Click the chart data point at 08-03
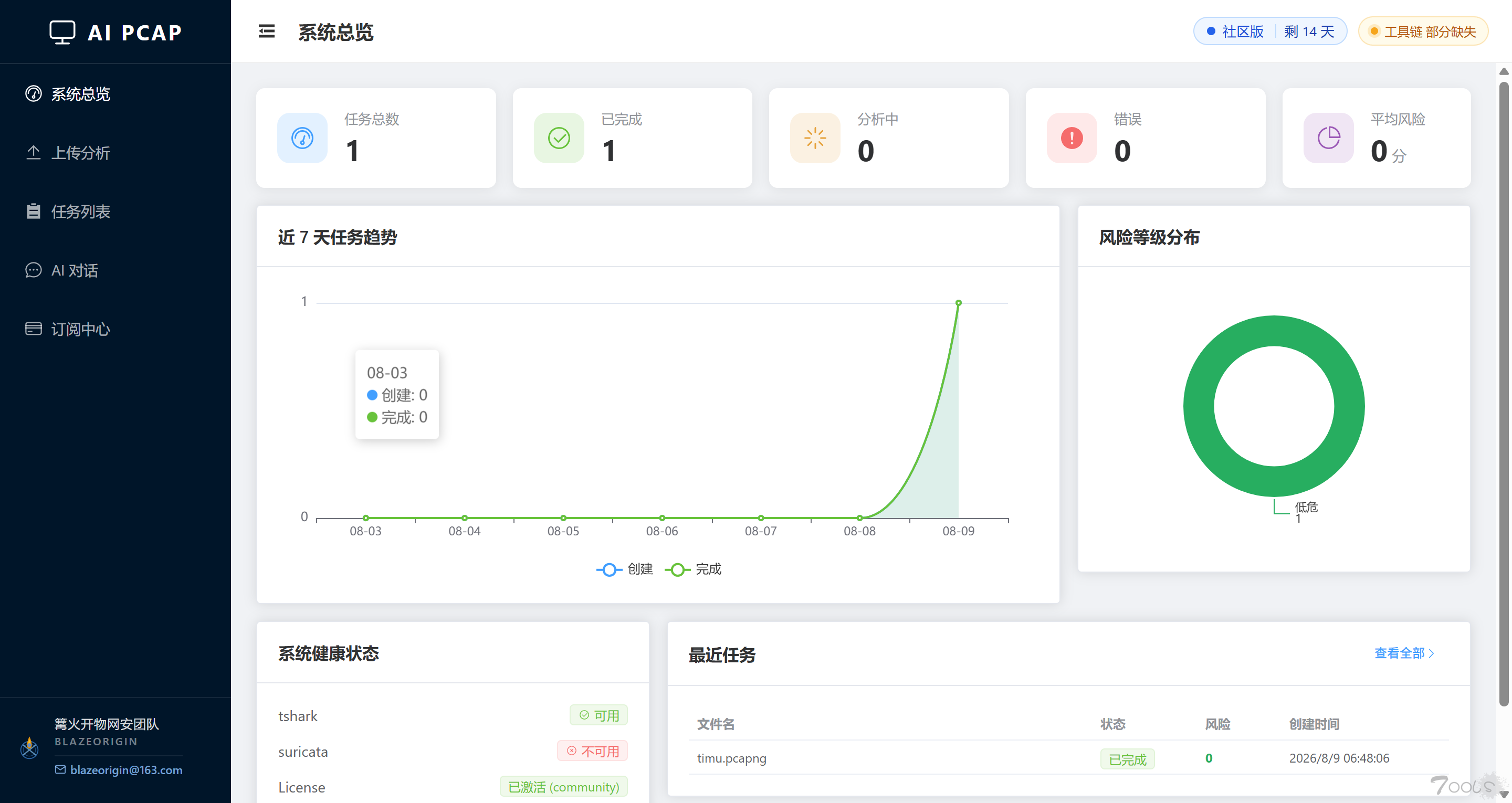The height and width of the screenshot is (803, 1512). [366, 517]
